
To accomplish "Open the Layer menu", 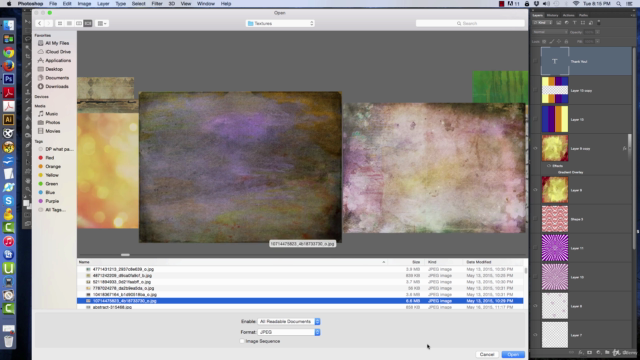I will [x=103, y=4].
